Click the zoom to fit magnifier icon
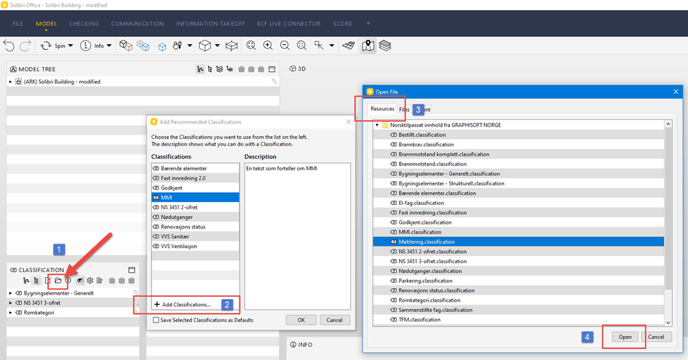 coord(251,46)
